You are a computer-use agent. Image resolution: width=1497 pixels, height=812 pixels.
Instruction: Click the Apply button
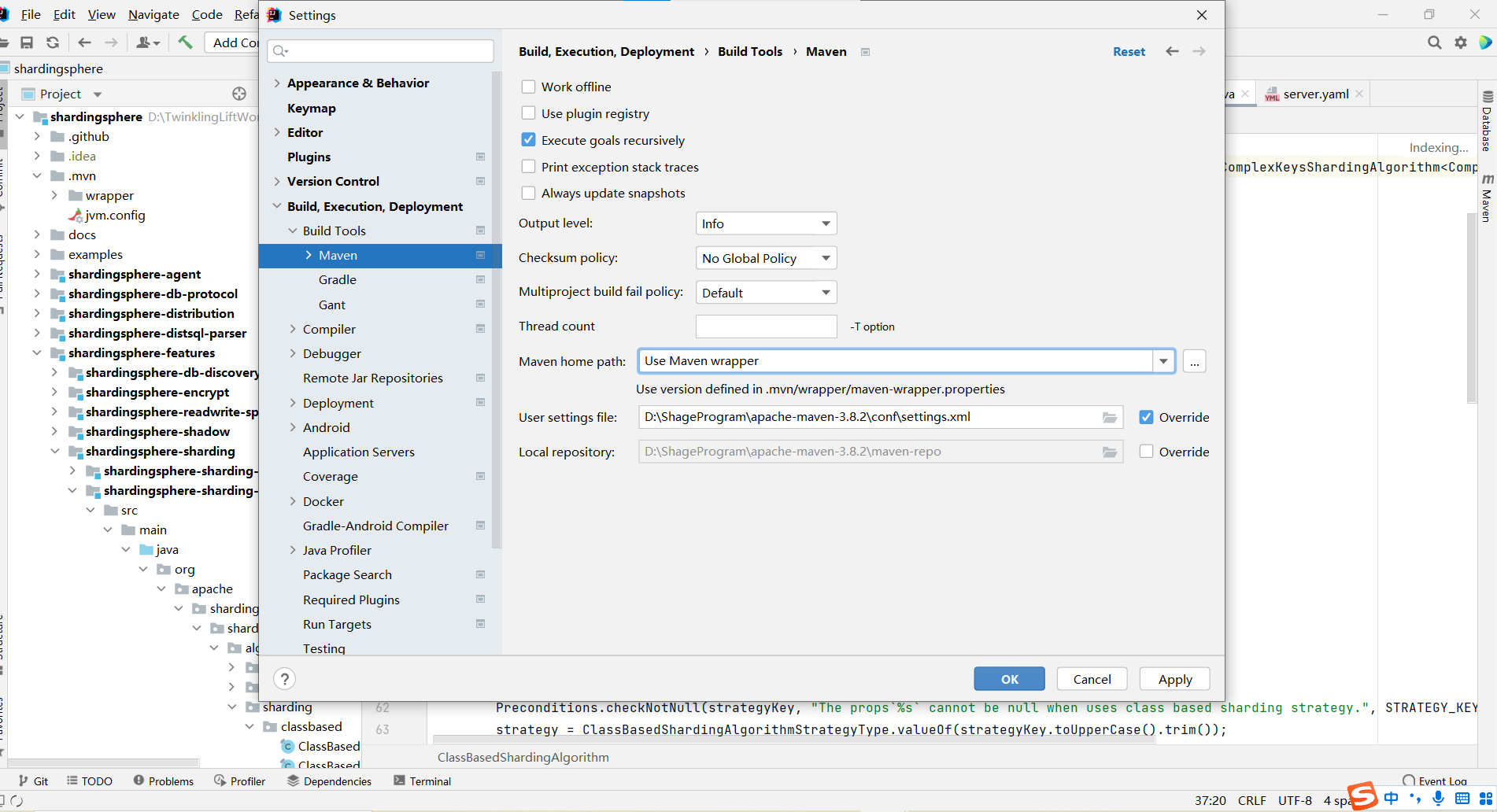coord(1174,678)
